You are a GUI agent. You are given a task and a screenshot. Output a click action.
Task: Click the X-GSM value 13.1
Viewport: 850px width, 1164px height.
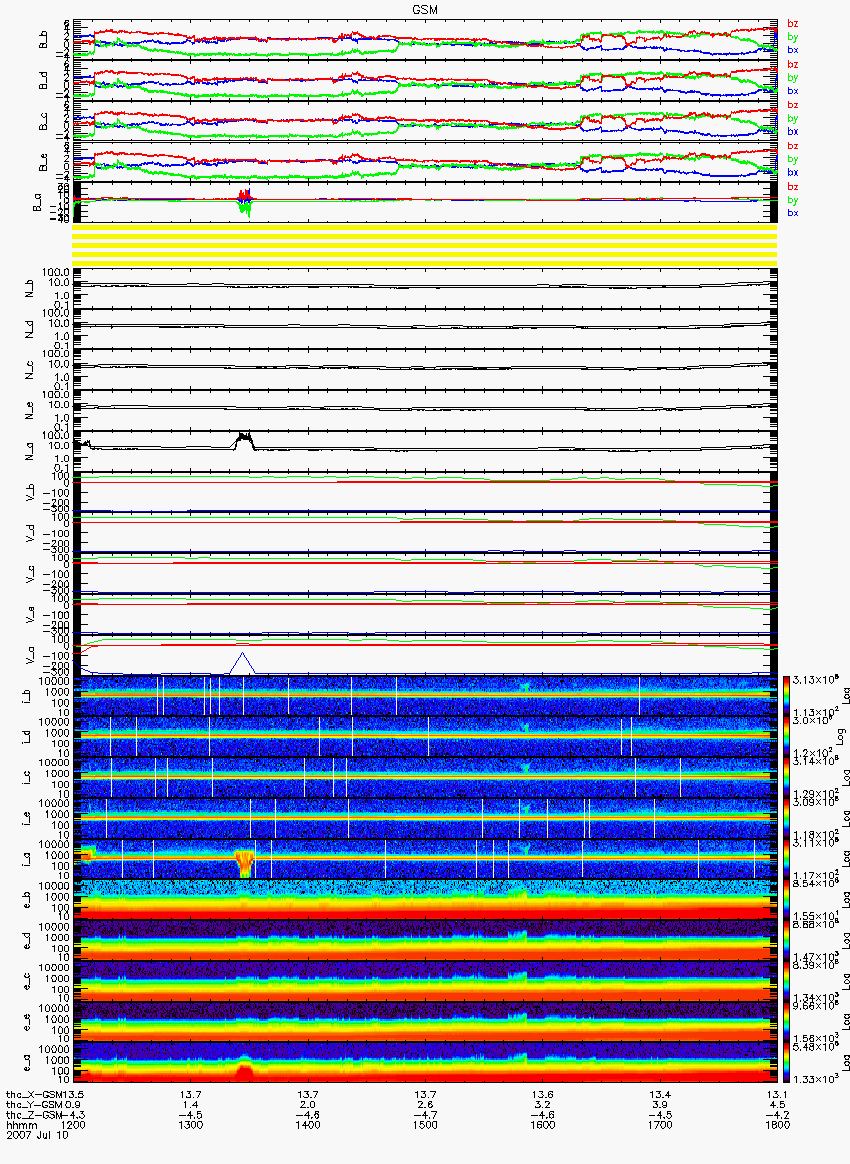777,1094
